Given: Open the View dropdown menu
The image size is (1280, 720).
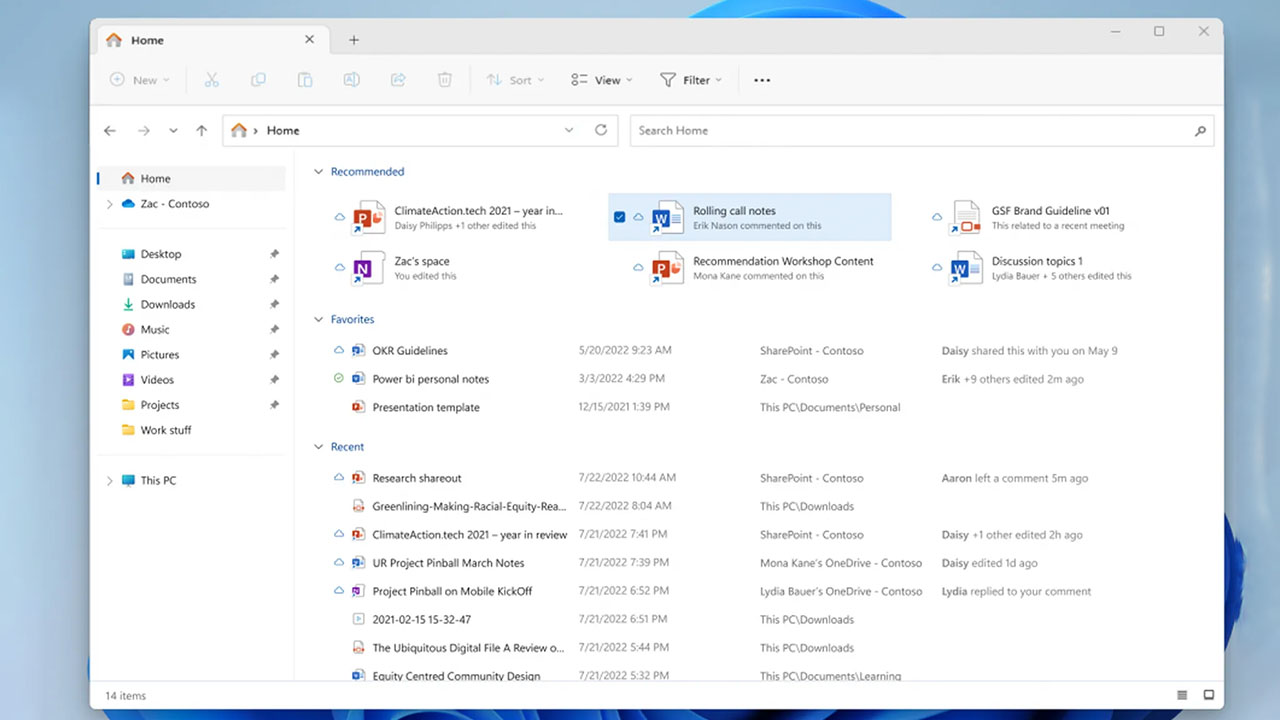Looking at the screenshot, I should tap(602, 80).
